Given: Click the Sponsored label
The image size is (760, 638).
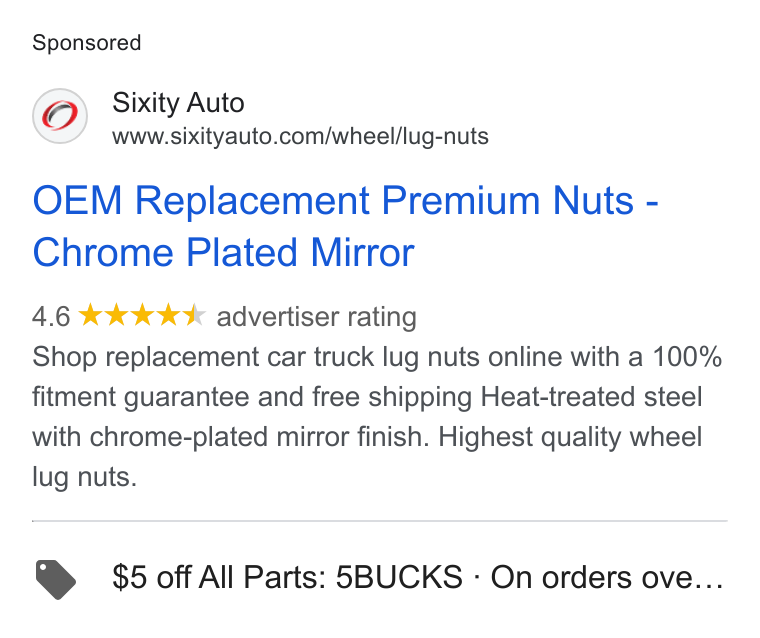Looking at the screenshot, I should (87, 43).
